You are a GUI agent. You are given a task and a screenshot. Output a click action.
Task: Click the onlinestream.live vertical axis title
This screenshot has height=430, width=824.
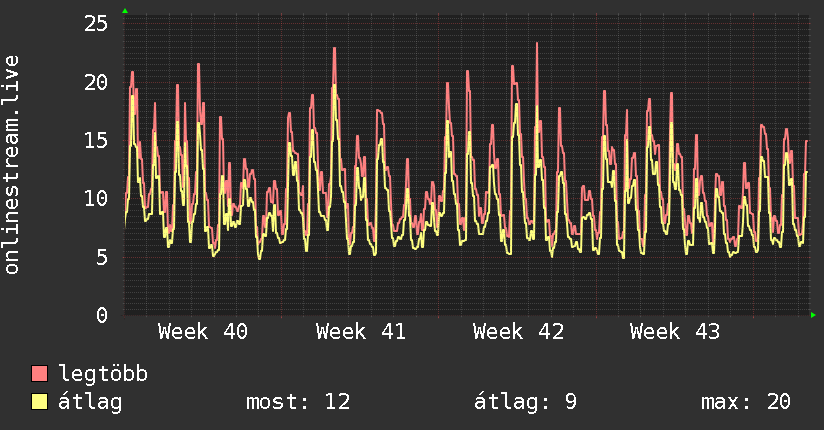12,165
